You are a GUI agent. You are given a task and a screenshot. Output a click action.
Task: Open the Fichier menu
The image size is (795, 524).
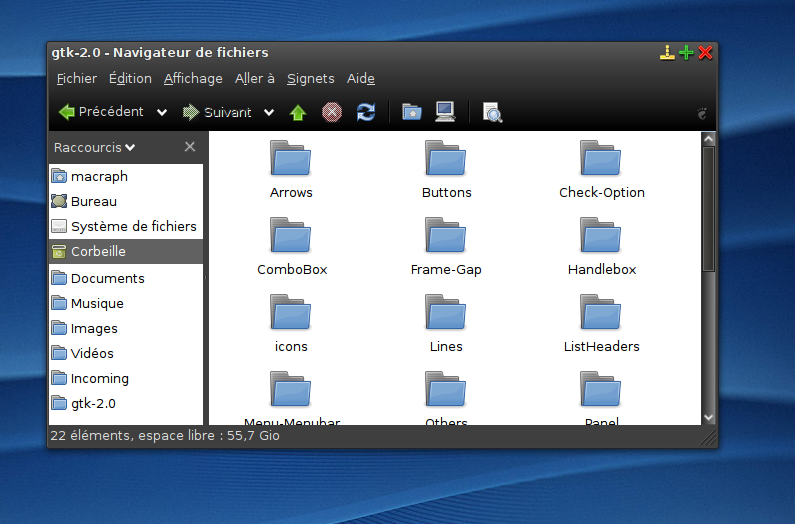pos(77,79)
